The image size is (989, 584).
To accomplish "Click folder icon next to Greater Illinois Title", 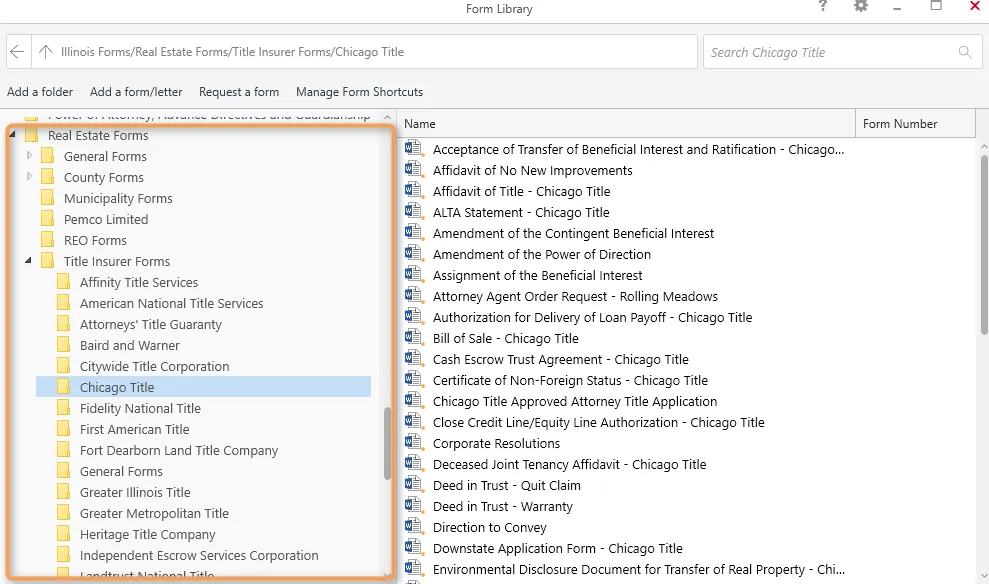I will coord(63,492).
